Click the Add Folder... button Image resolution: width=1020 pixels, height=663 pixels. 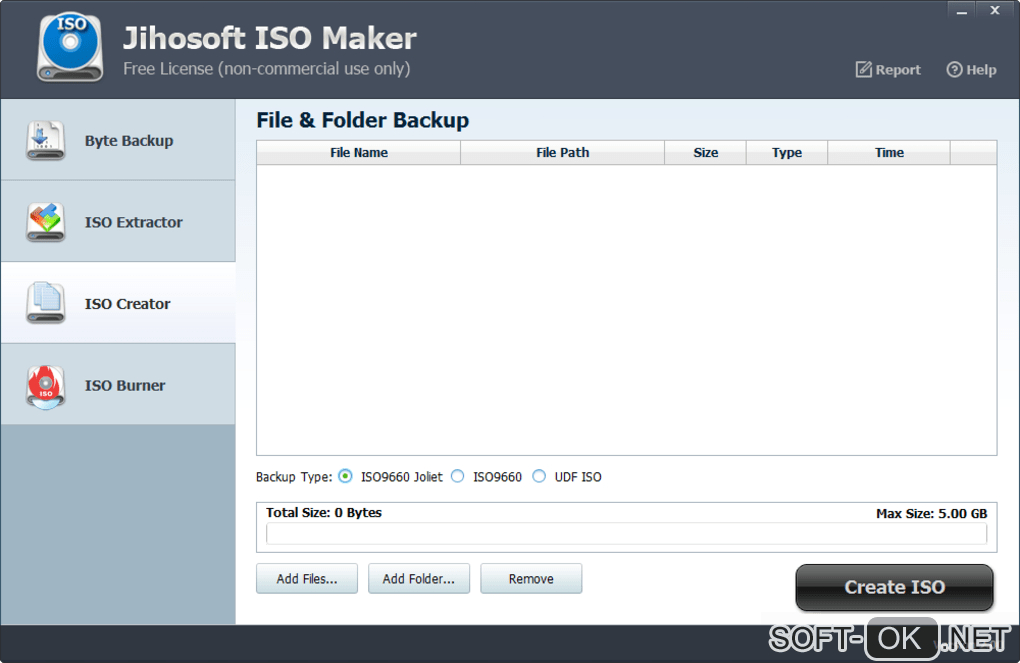coord(419,578)
